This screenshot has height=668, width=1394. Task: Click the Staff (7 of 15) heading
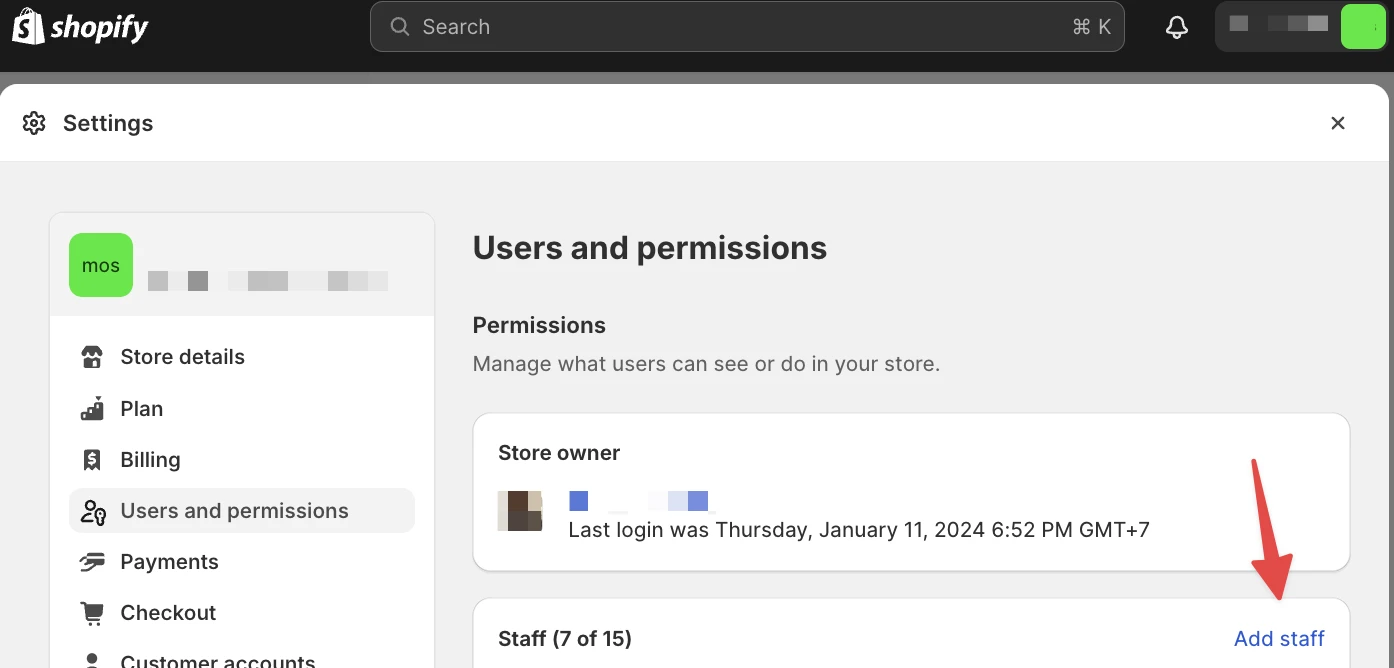[565, 638]
